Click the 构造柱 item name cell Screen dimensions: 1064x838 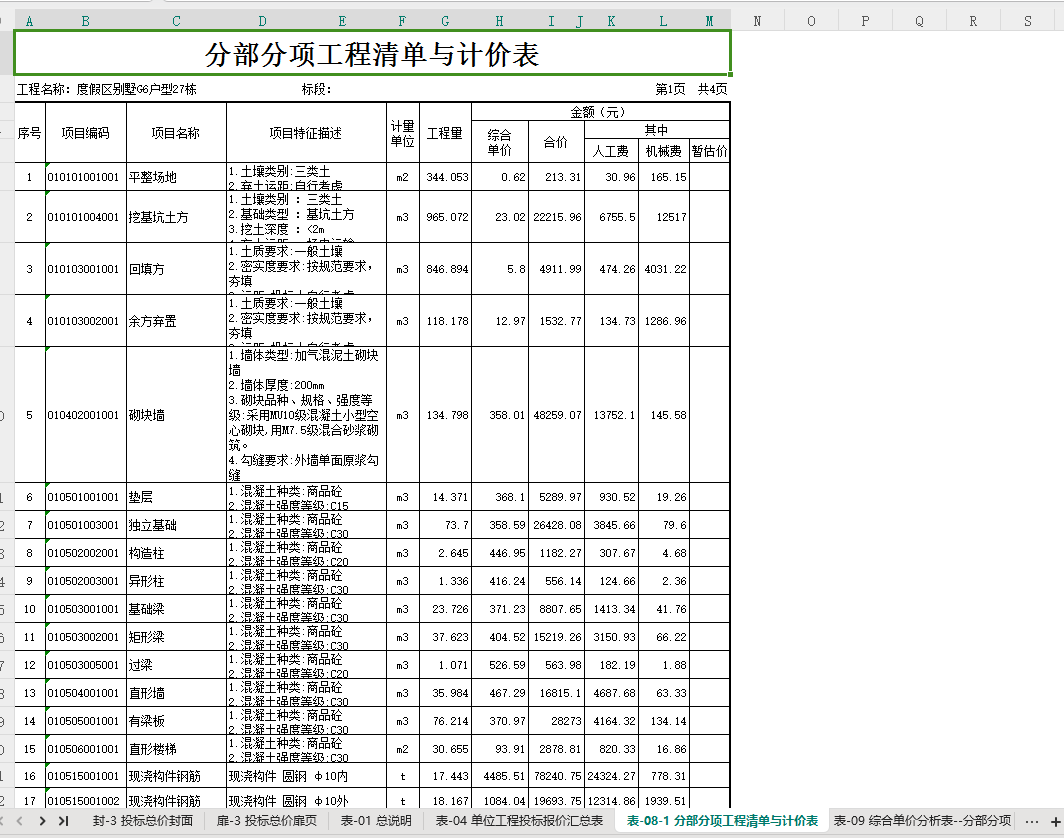(x=176, y=553)
